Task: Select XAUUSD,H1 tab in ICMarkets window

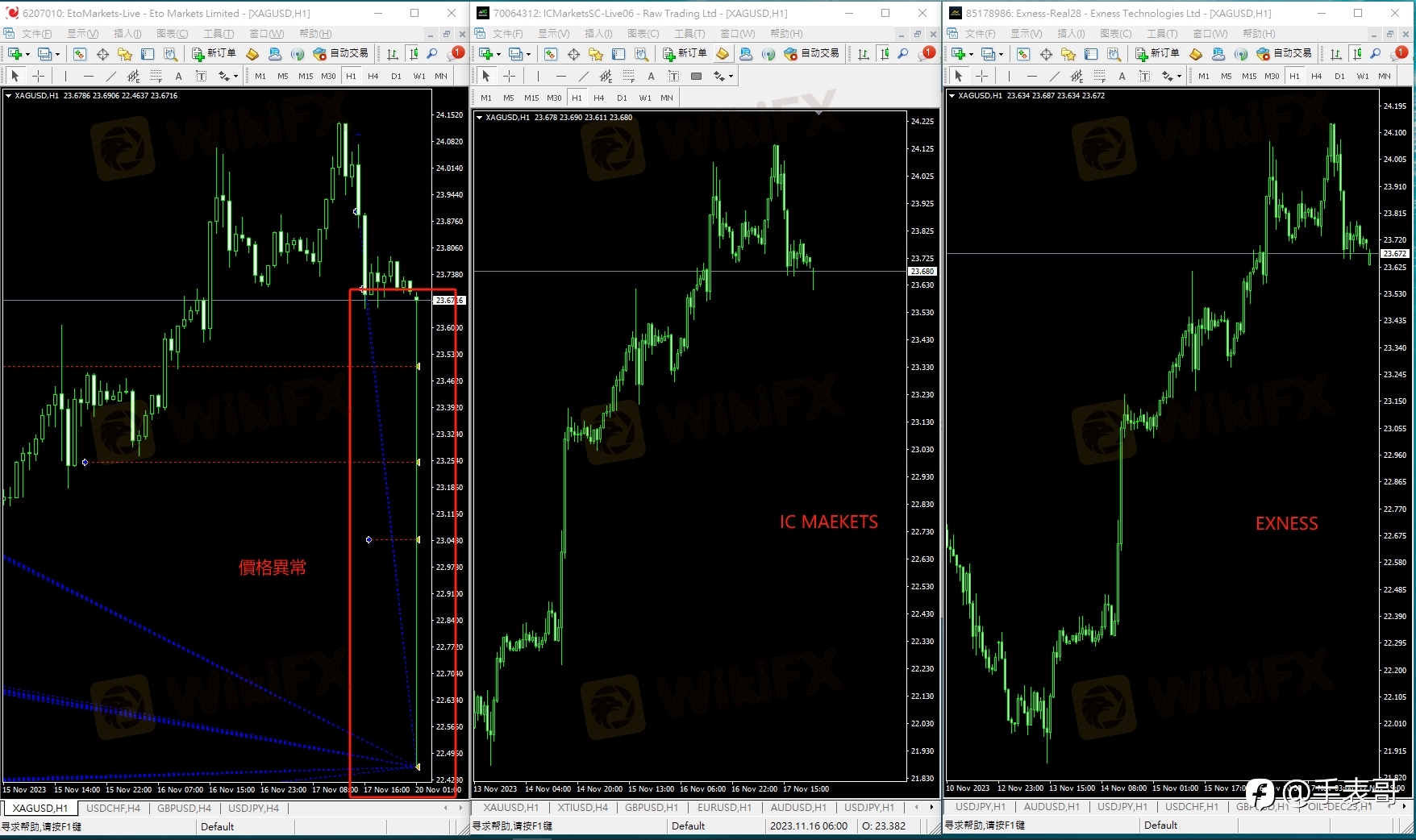Action: [510, 807]
